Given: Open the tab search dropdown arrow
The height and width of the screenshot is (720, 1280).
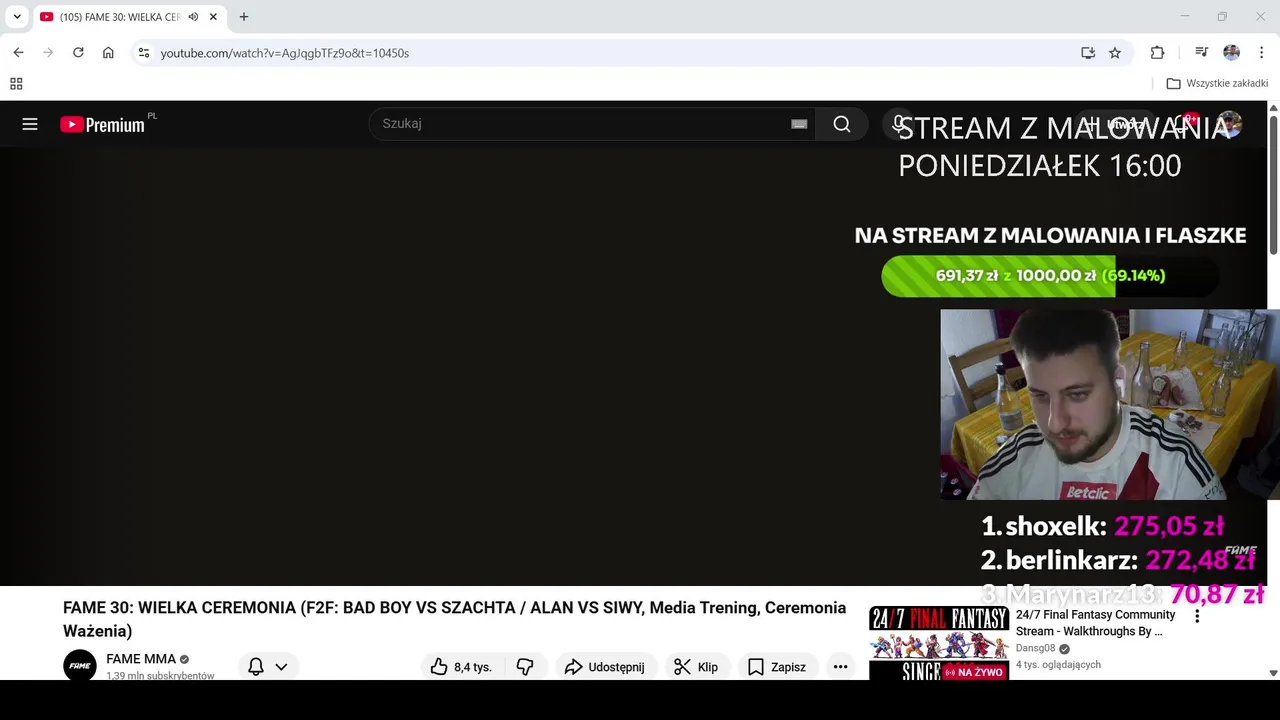Looking at the screenshot, I should pos(17,17).
